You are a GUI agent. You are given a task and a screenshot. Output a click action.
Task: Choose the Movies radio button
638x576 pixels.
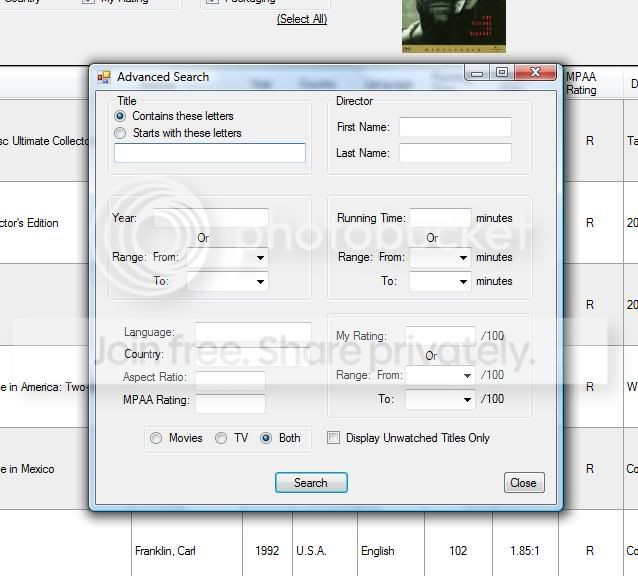point(156,438)
